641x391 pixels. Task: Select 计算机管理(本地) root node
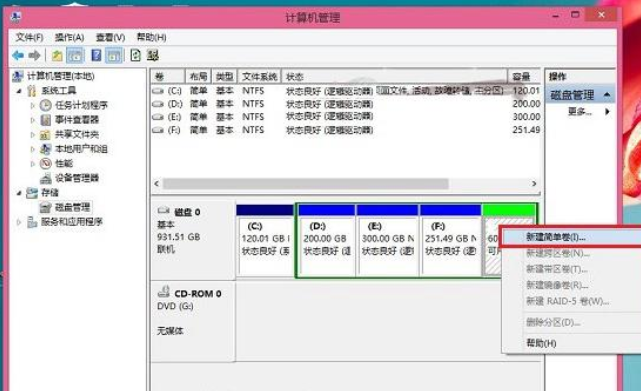pyautogui.click(x=60, y=76)
